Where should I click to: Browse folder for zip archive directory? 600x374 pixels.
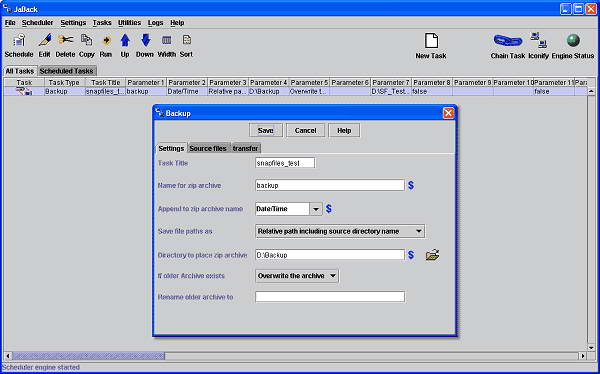pos(432,255)
